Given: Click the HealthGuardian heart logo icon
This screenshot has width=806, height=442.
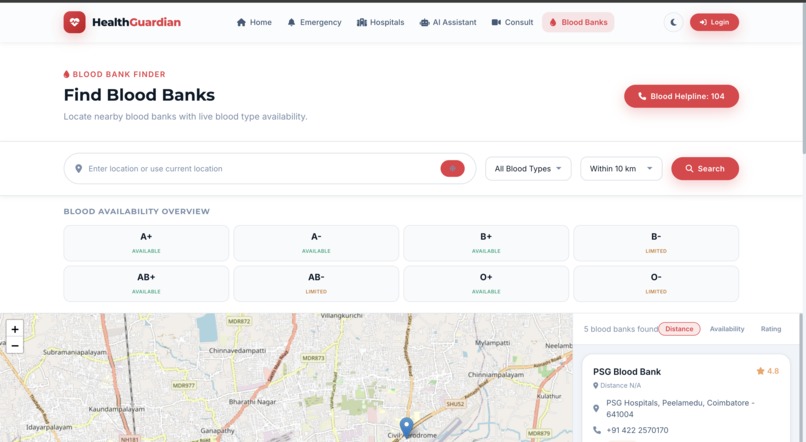Looking at the screenshot, I should (75, 22).
